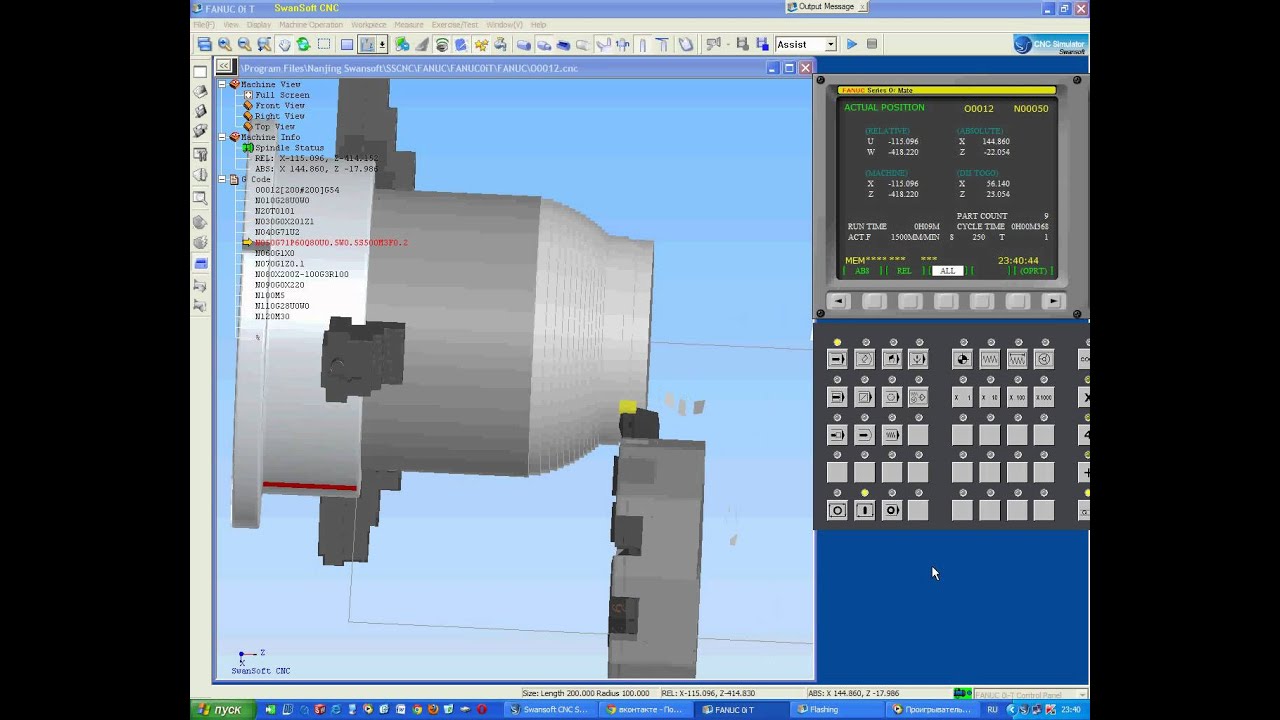This screenshot has width=1280, height=720.
Task: Click the stop button beside play
Action: tap(872, 44)
